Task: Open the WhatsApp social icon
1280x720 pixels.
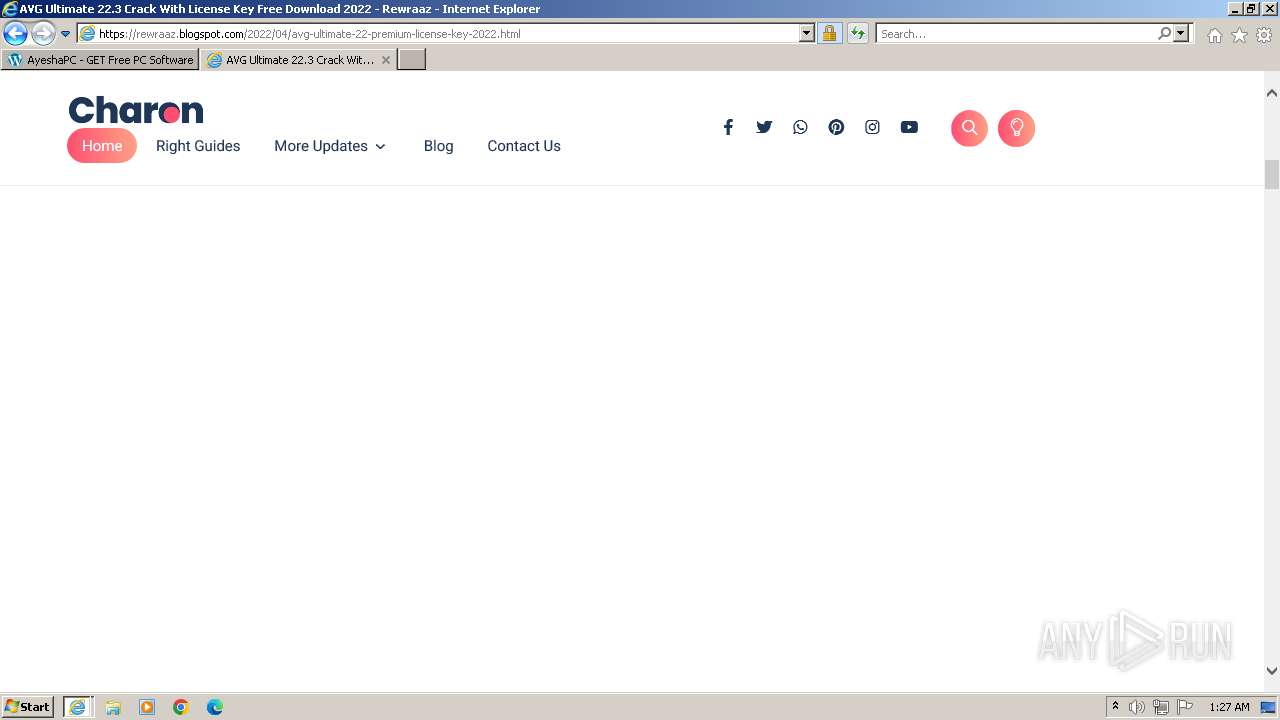Action: coord(800,127)
